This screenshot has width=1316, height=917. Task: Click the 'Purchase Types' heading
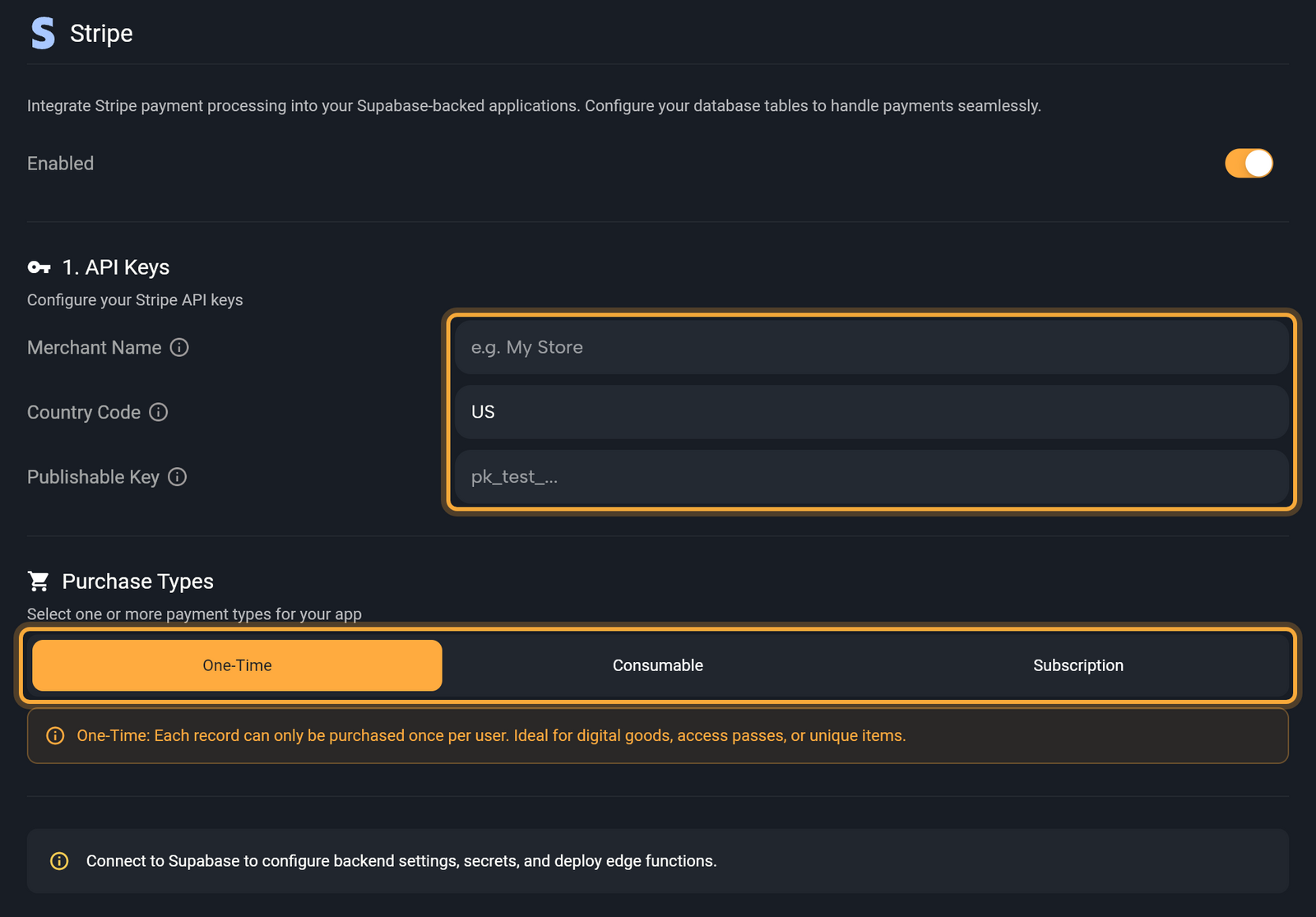point(138,581)
